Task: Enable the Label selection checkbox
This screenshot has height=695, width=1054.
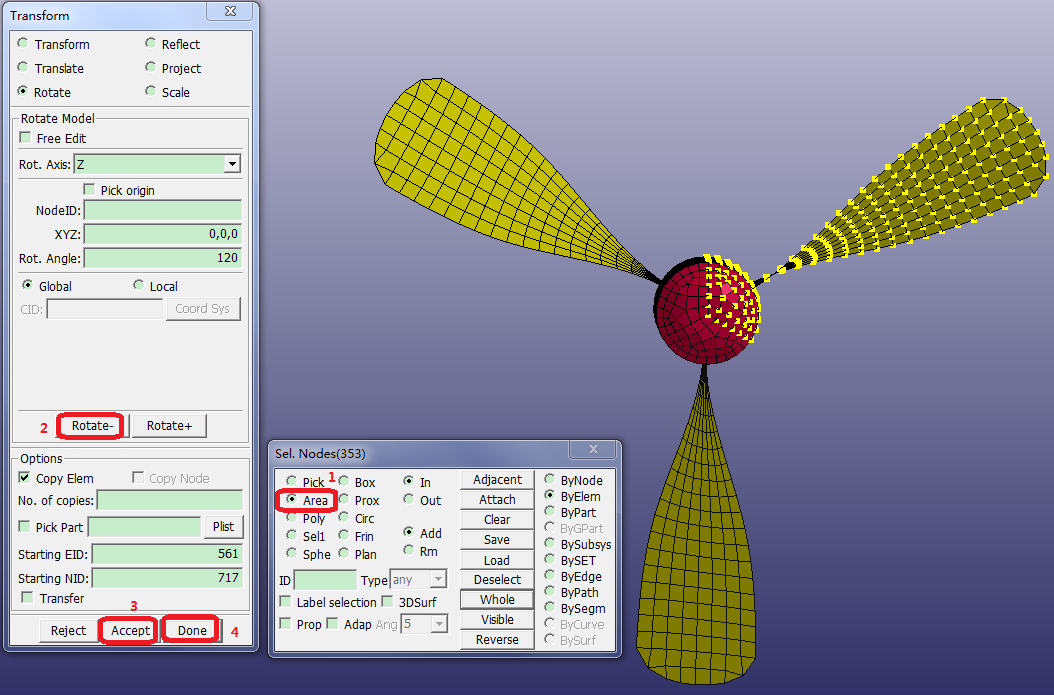Action: coord(286,602)
